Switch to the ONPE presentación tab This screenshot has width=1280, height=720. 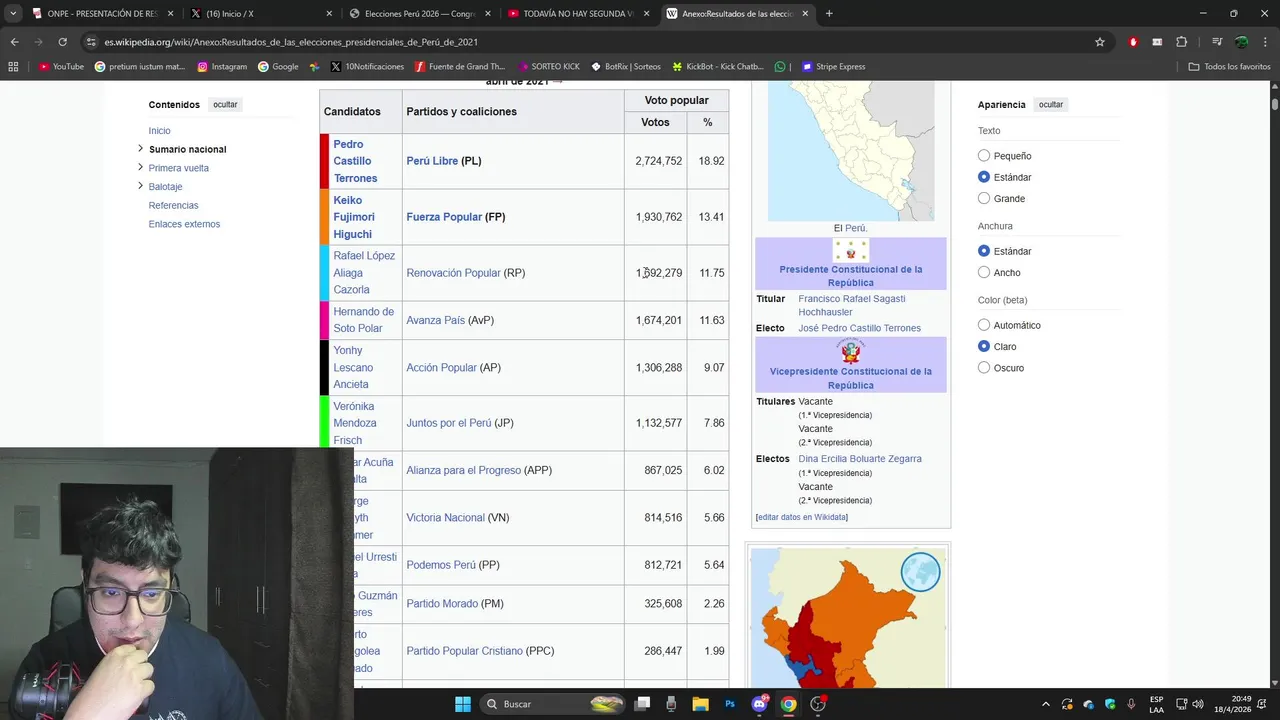(100, 14)
